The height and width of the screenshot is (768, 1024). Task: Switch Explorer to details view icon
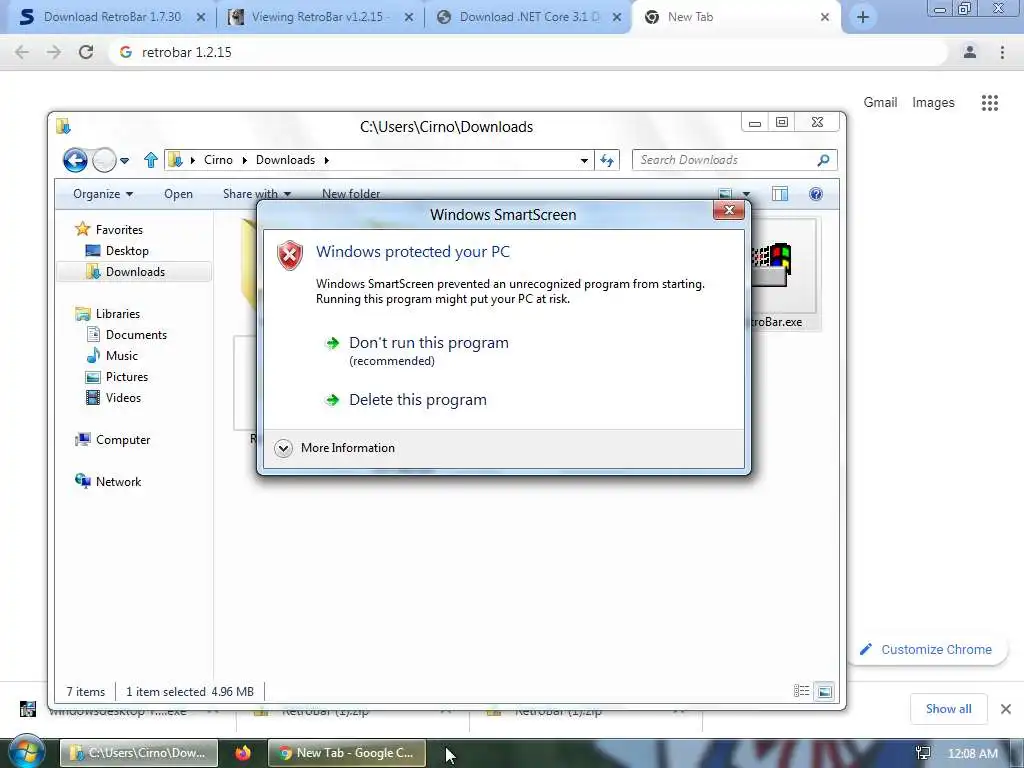pos(801,691)
